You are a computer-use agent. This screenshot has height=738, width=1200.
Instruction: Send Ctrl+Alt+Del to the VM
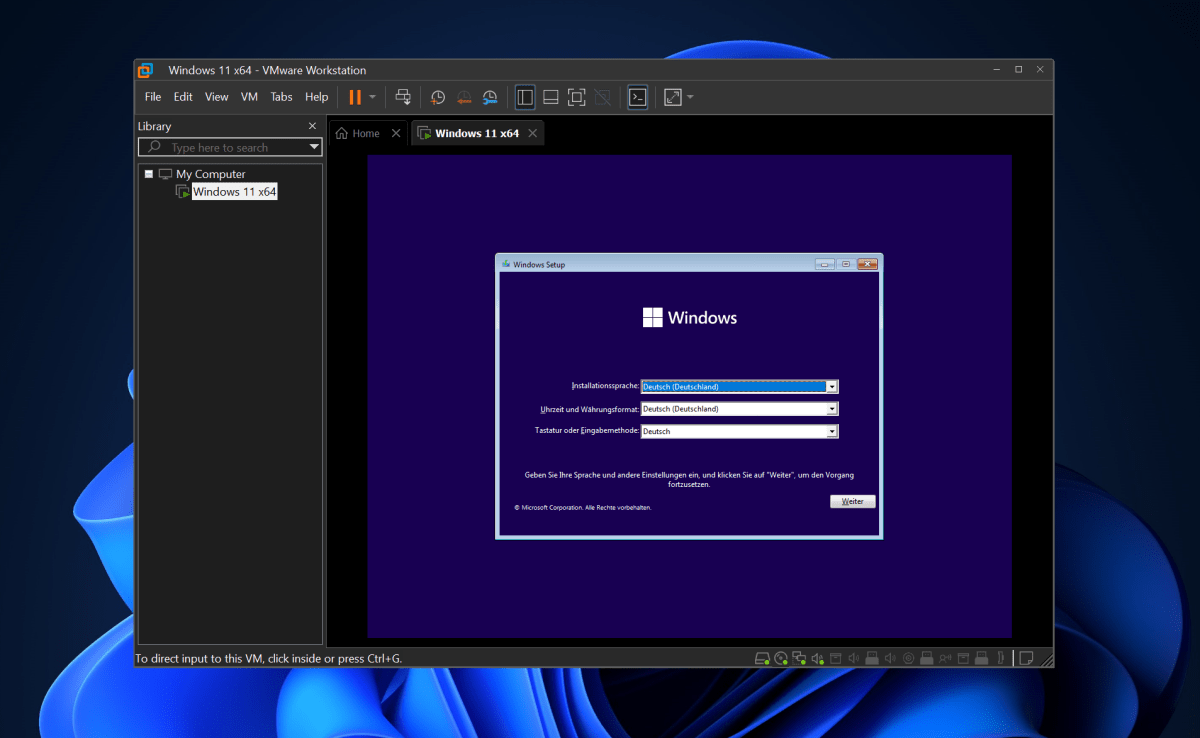coord(403,97)
